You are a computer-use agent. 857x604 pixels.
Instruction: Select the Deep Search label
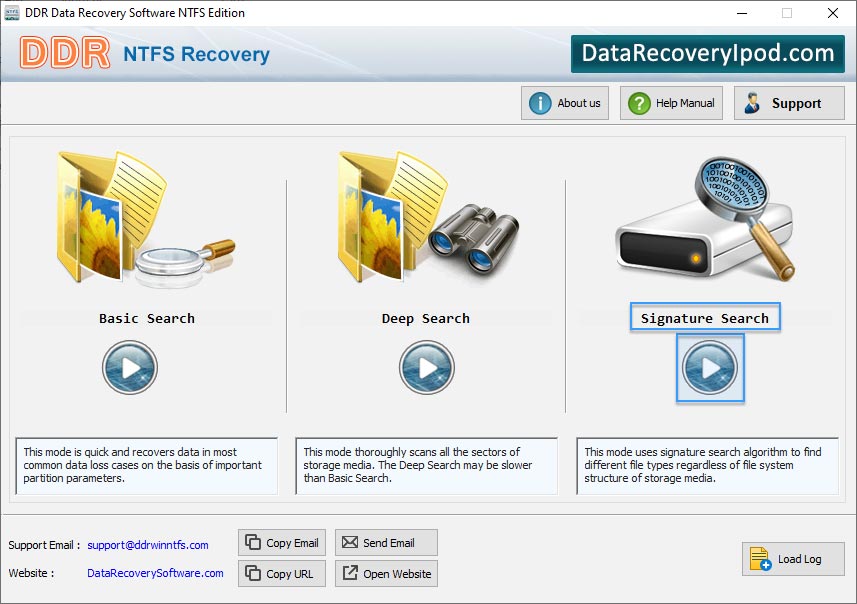(426, 319)
